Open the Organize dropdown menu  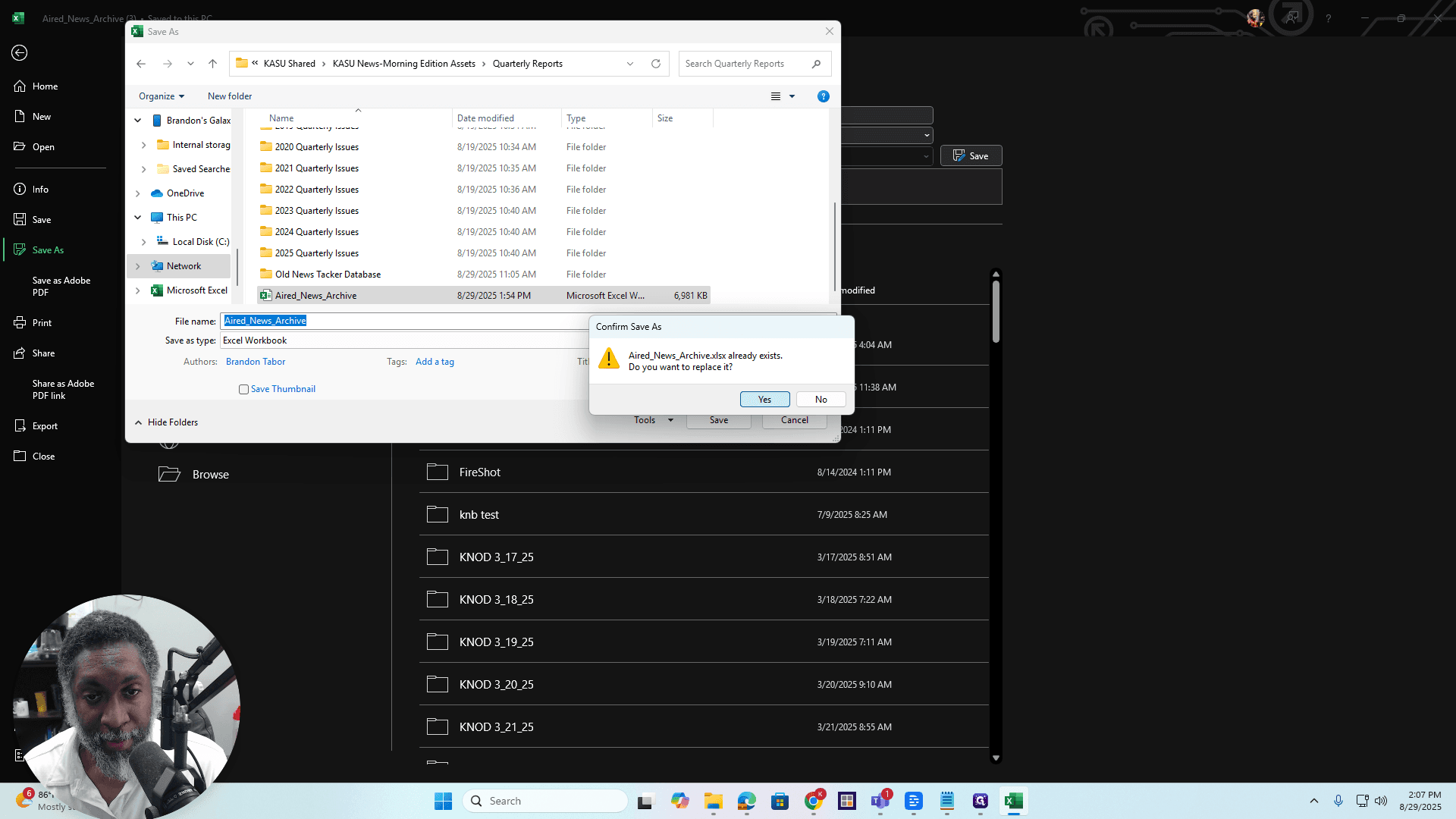click(x=162, y=96)
